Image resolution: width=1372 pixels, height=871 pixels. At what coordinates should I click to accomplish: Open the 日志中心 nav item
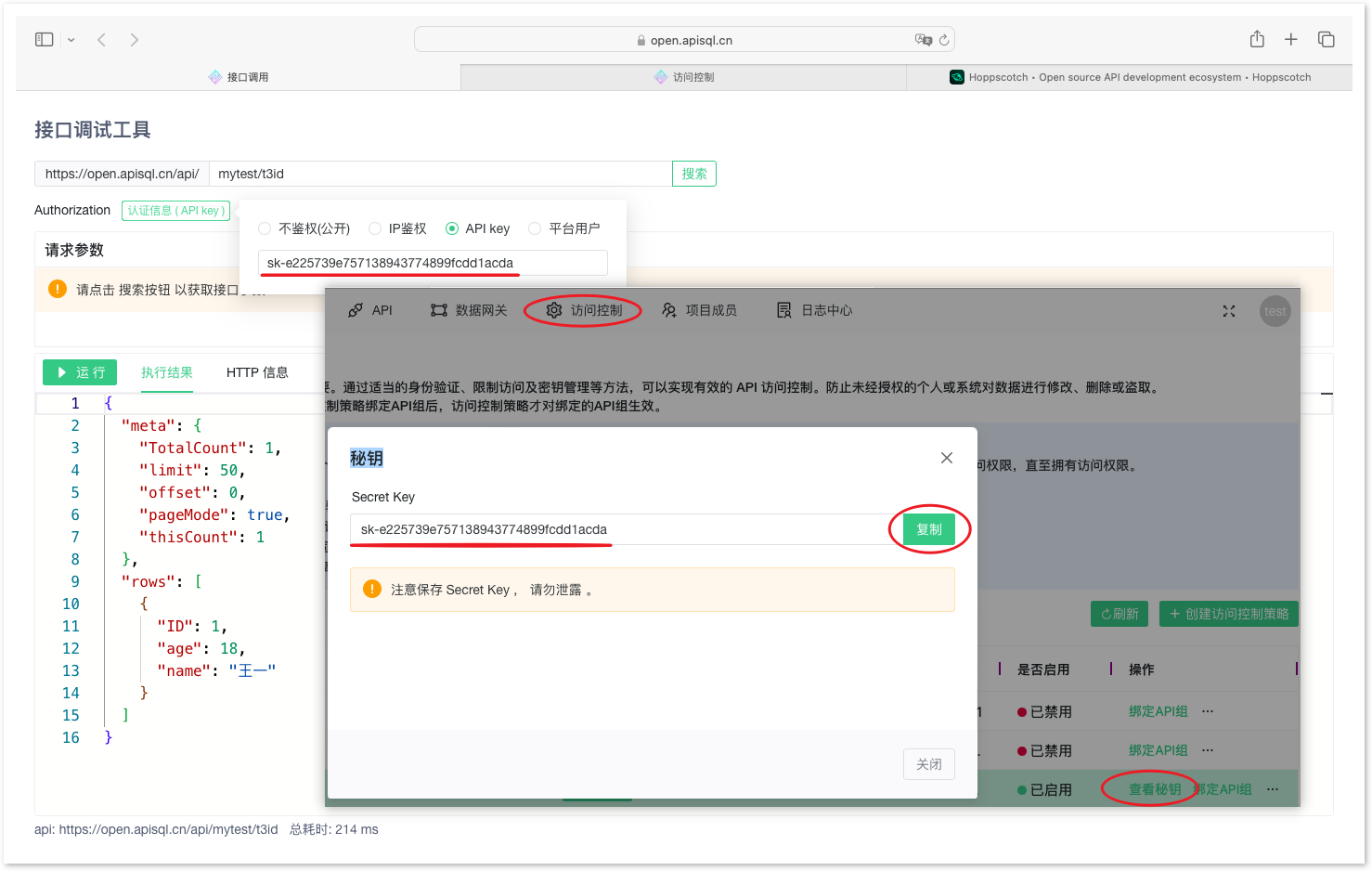pyautogui.click(x=814, y=310)
